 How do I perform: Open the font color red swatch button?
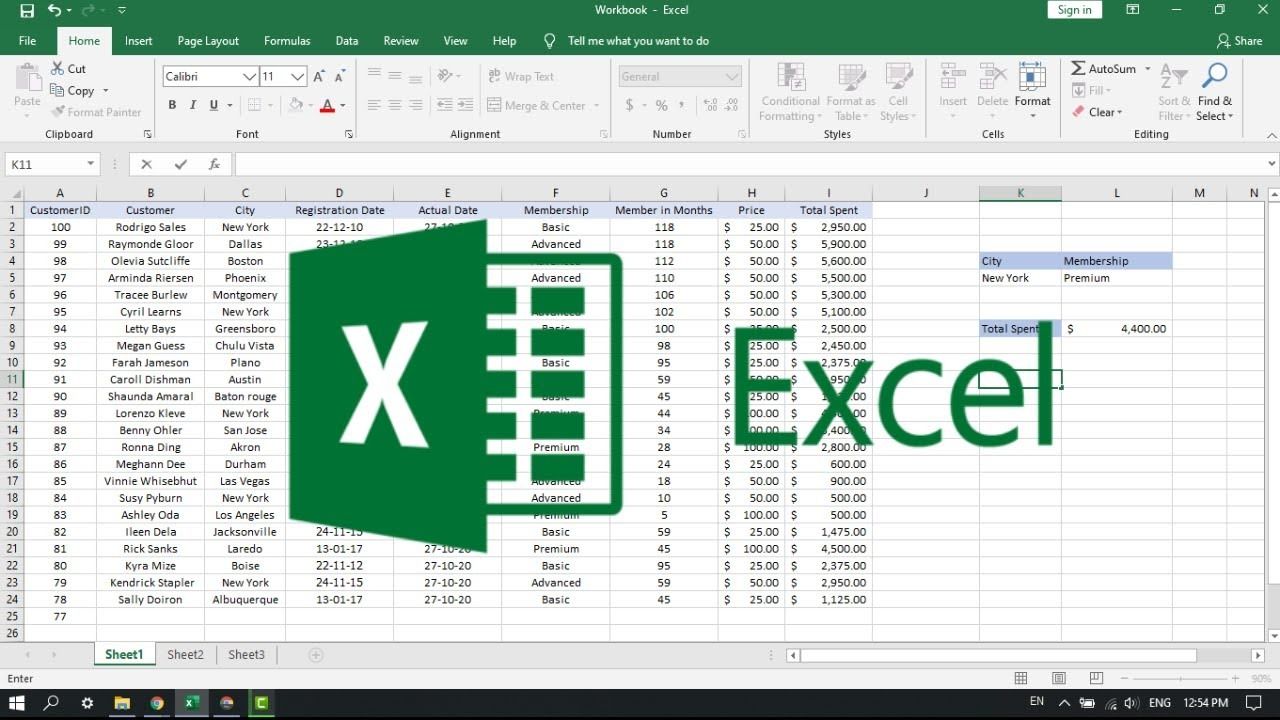(x=327, y=105)
